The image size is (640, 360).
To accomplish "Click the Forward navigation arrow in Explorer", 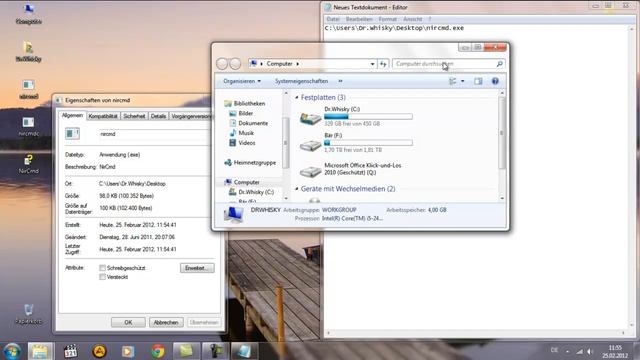I will point(235,64).
